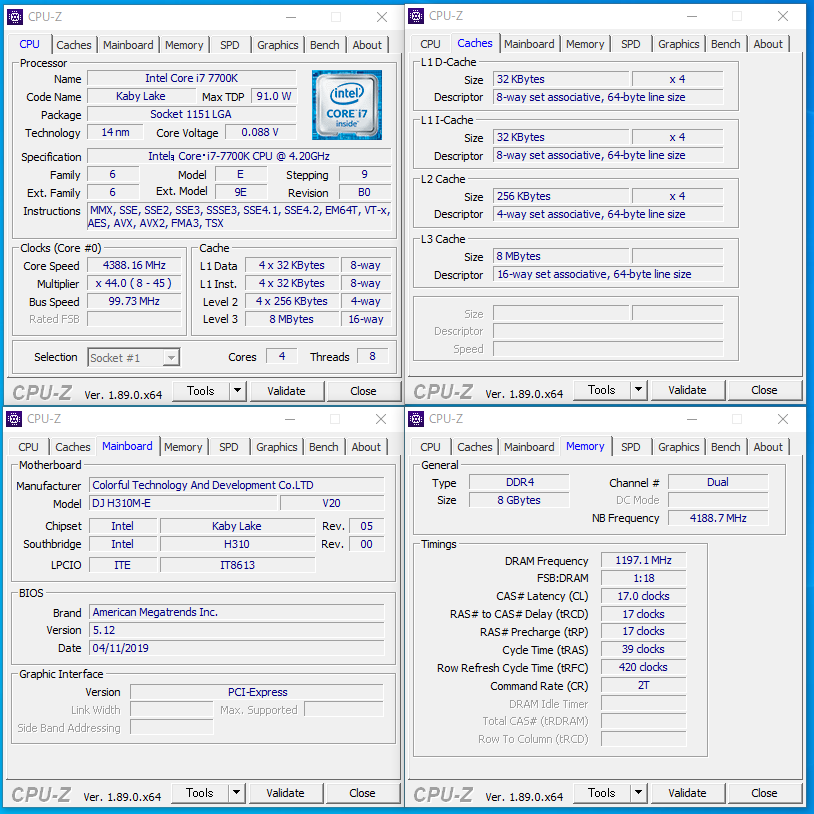Switch to Mainboard tab in CPU window
Viewport: 814px width, 814px height.
(x=128, y=45)
